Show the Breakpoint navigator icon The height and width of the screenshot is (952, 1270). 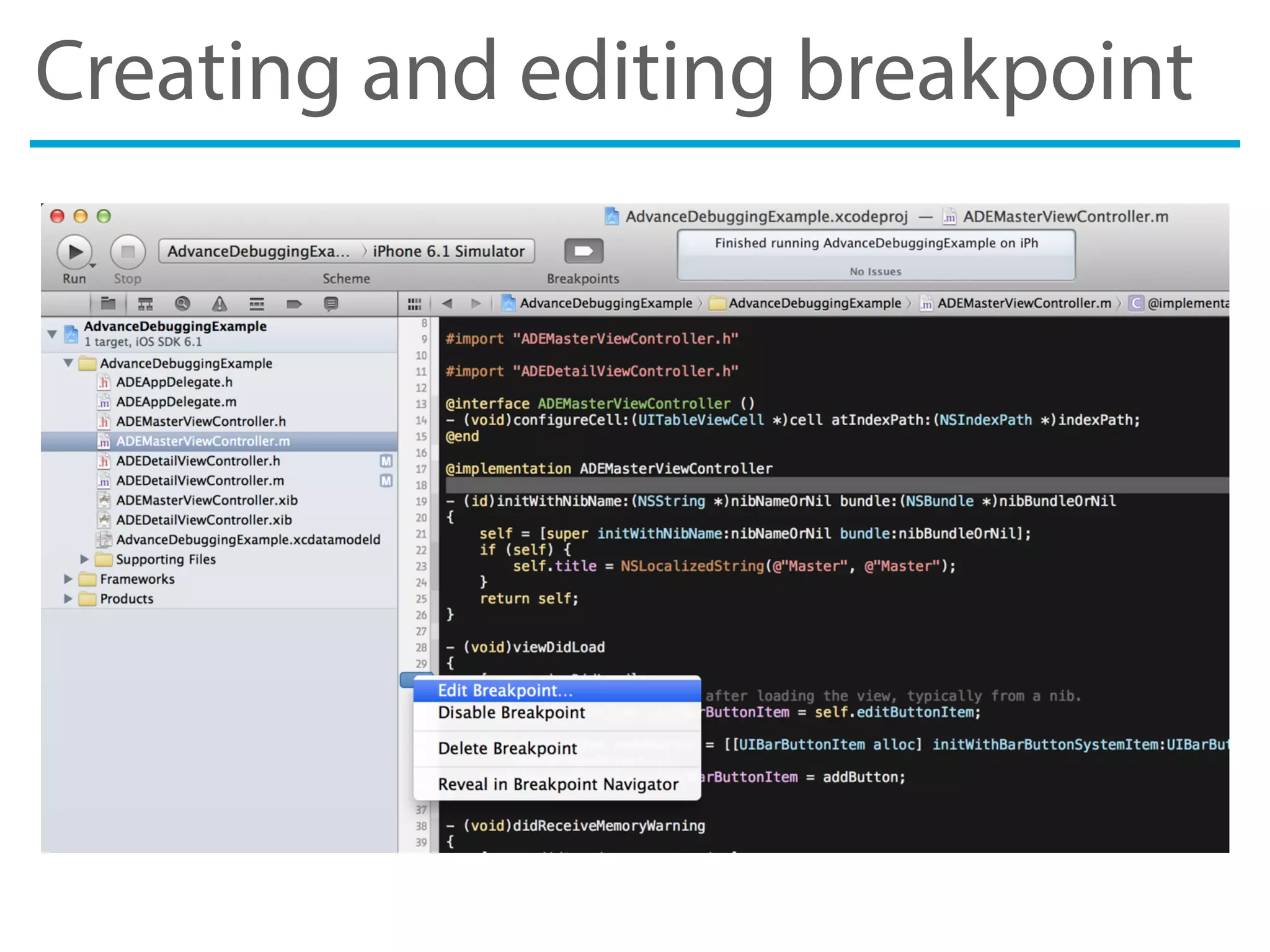pyautogui.click(x=294, y=304)
